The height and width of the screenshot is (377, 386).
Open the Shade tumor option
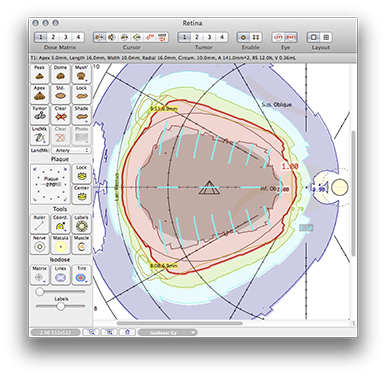(x=81, y=115)
